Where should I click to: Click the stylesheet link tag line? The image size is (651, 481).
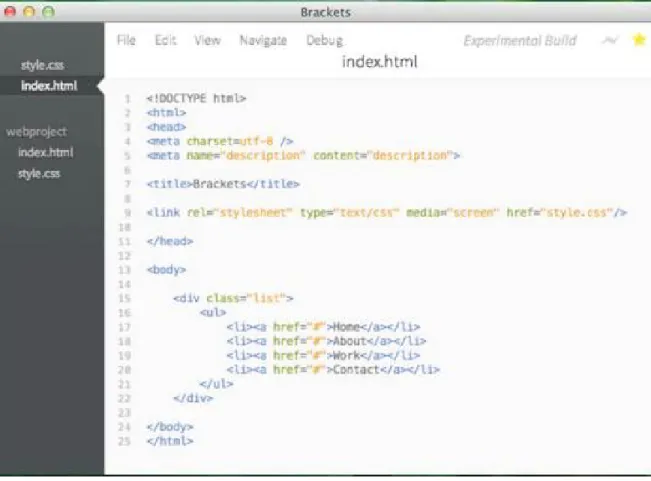click(x=387, y=212)
